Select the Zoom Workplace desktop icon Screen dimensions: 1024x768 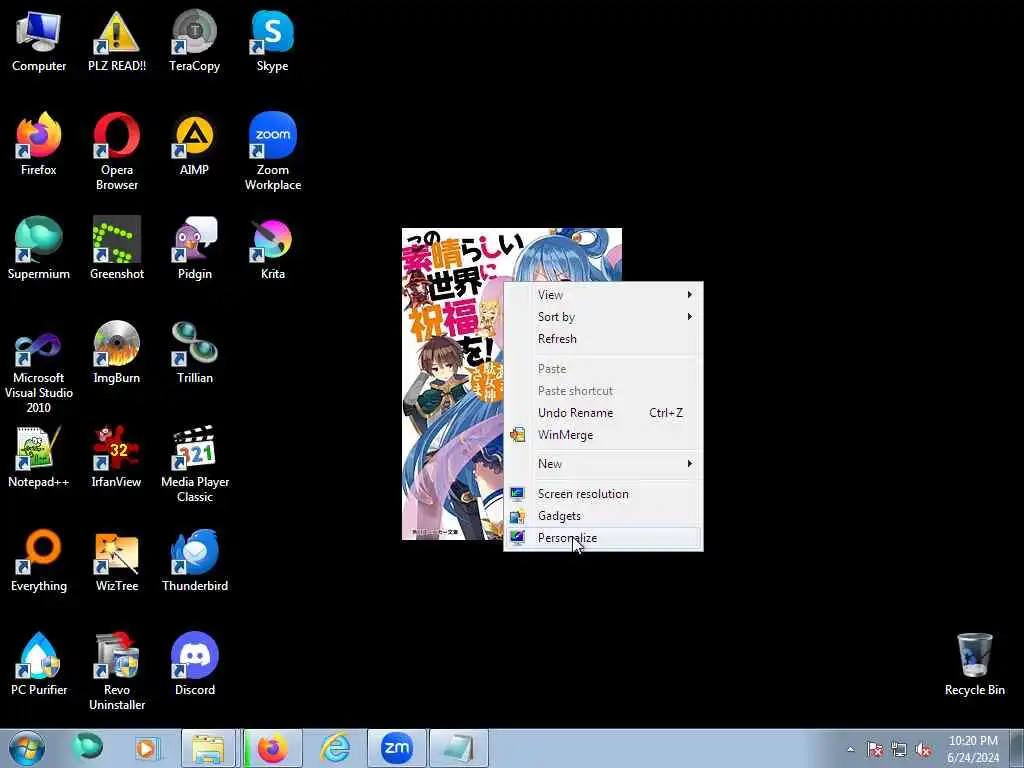pos(272,152)
